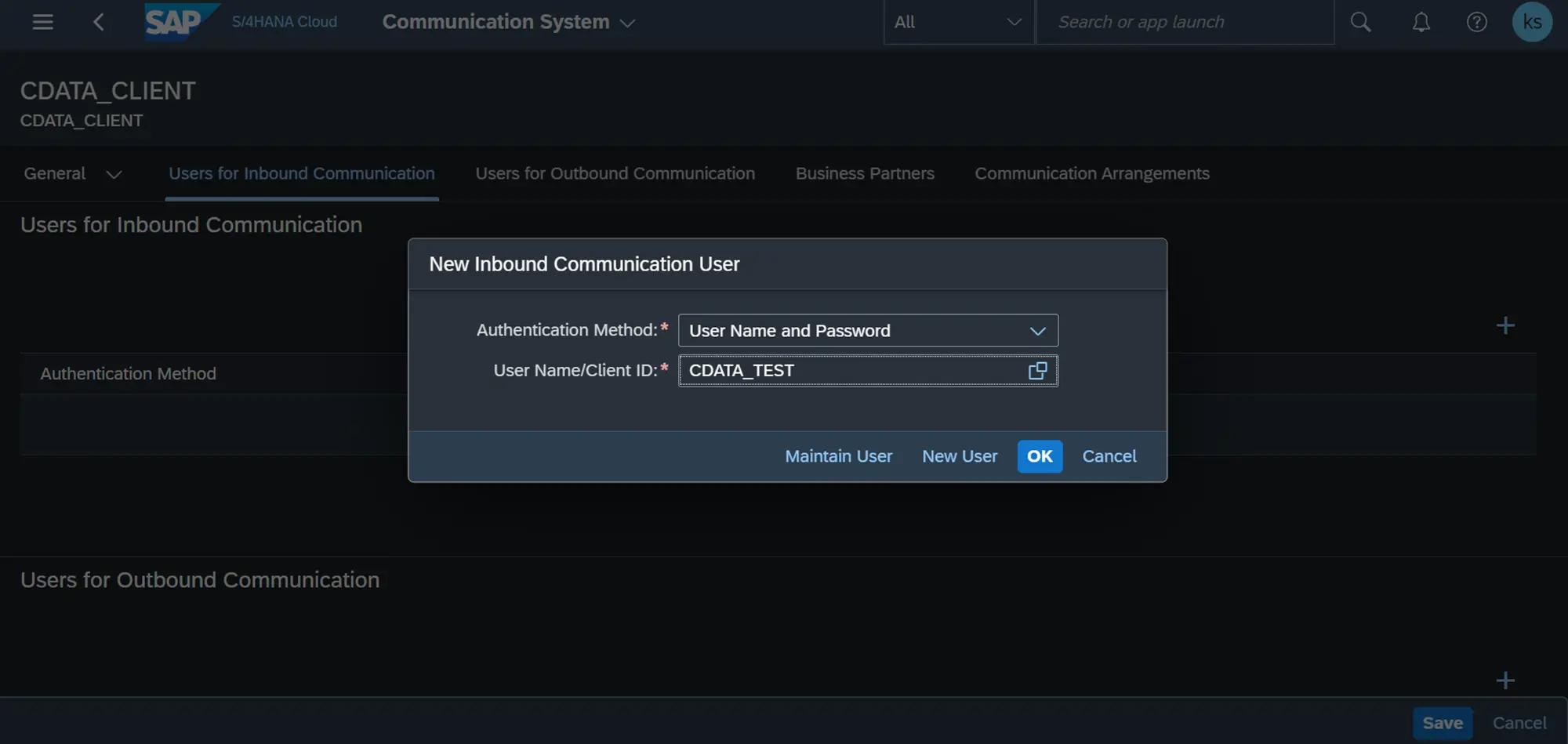
Task: Open value help for User Name/Client ID
Action: click(x=1037, y=371)
